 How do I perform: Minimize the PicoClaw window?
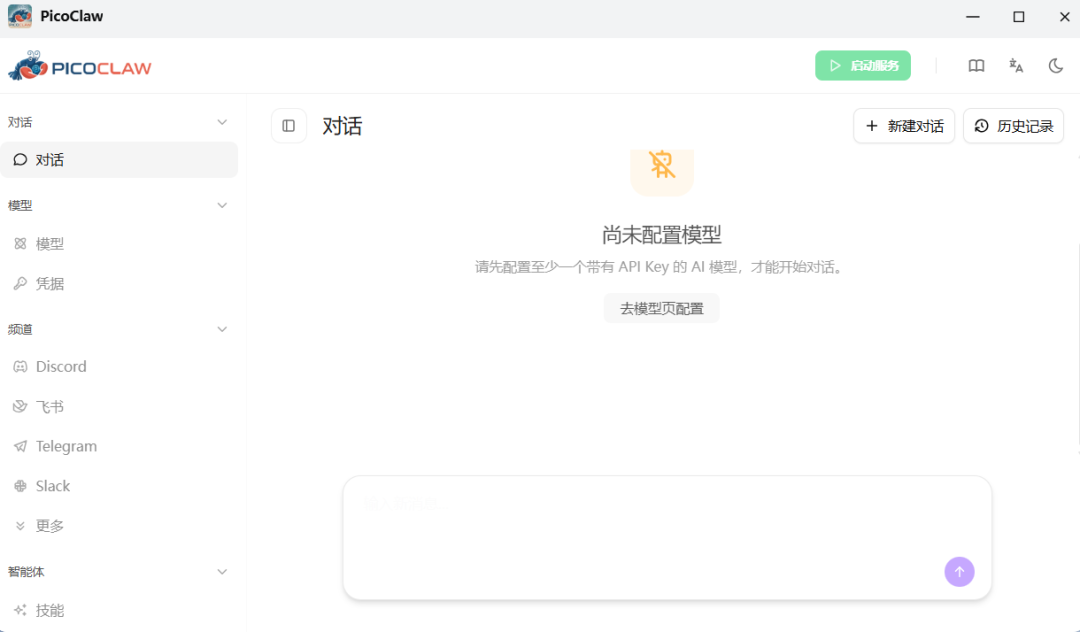pyautogui.click(x=973, y=17)
